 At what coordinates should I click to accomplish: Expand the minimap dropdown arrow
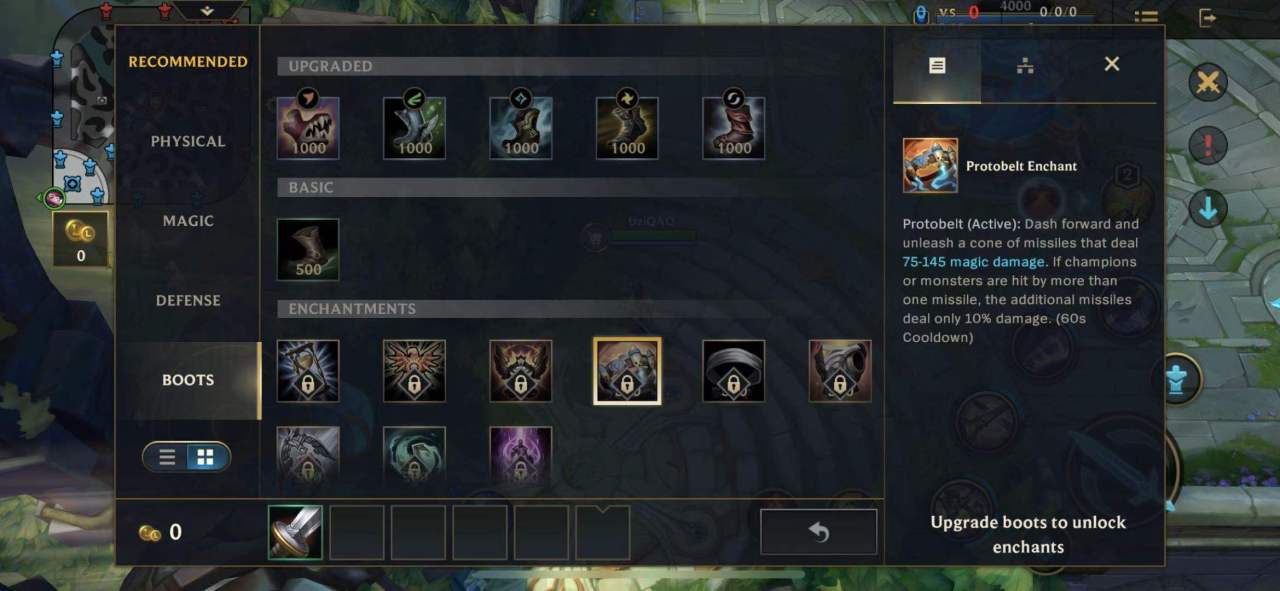tap(208, 11)
